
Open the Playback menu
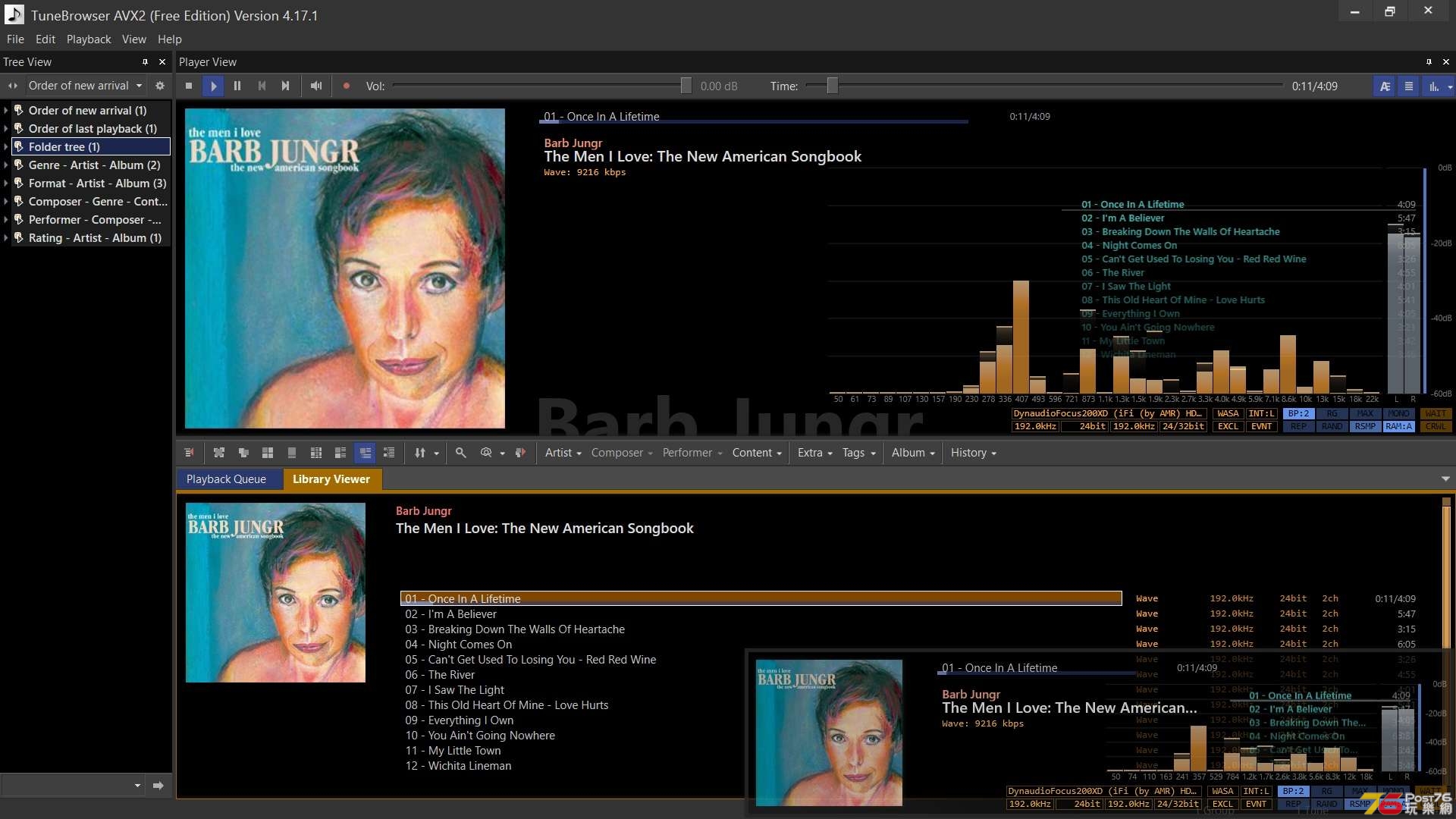88,39
